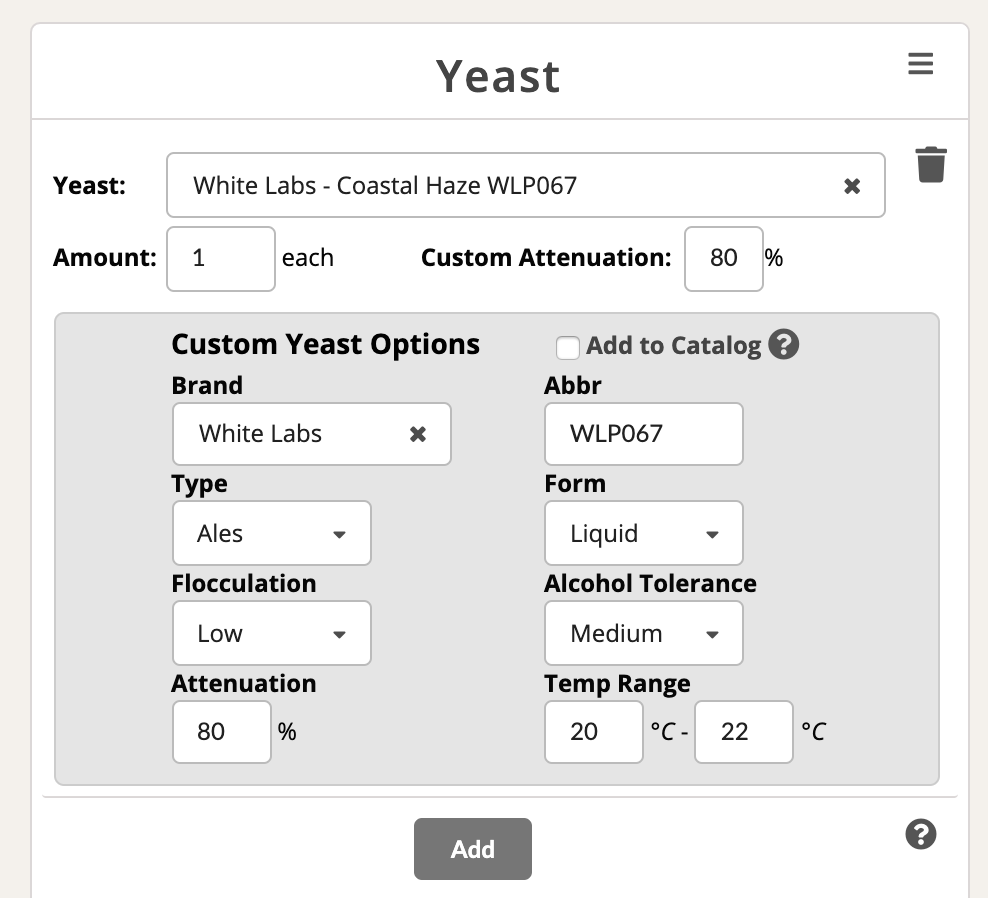Select the Abbr field containing WLP067
This screenshot has width=988, height=898.
coord(643,434)
